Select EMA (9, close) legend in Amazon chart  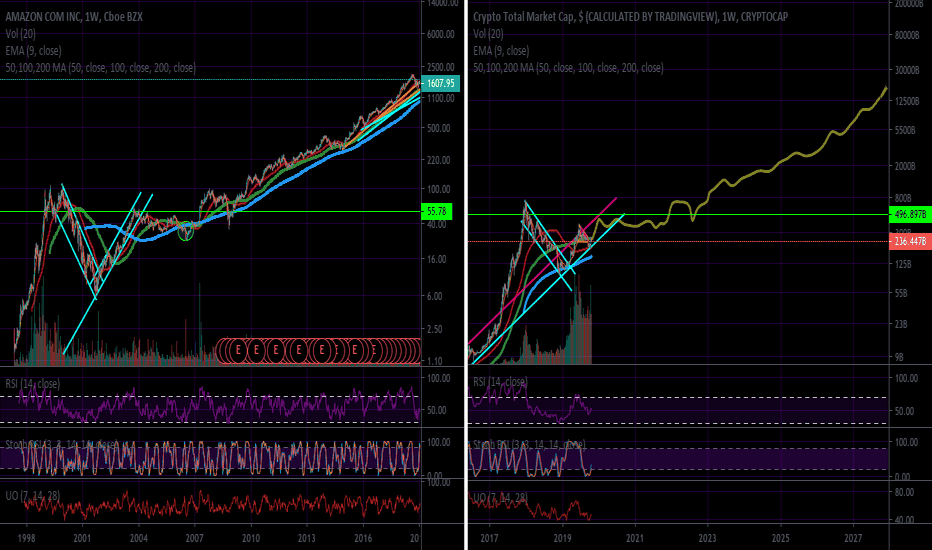pyautogui.click(x=33, y=51)
